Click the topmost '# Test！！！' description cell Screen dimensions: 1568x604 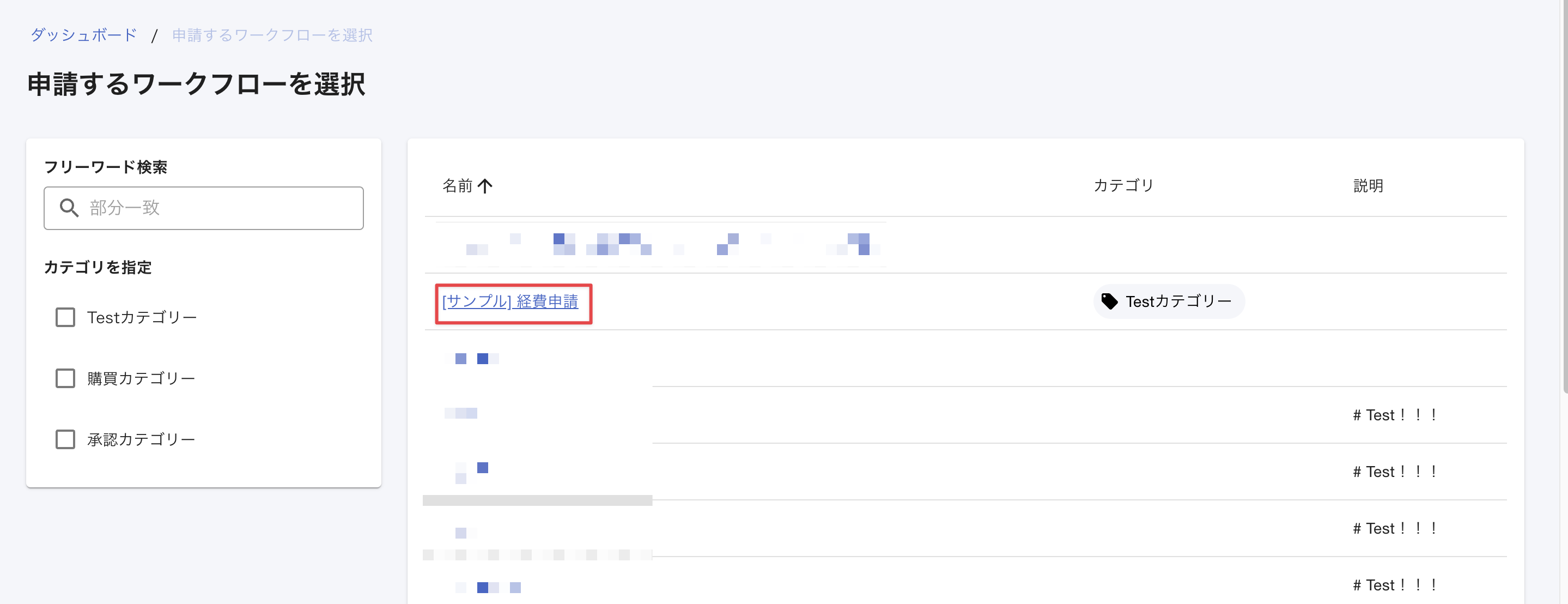[x=1394, y=415]
